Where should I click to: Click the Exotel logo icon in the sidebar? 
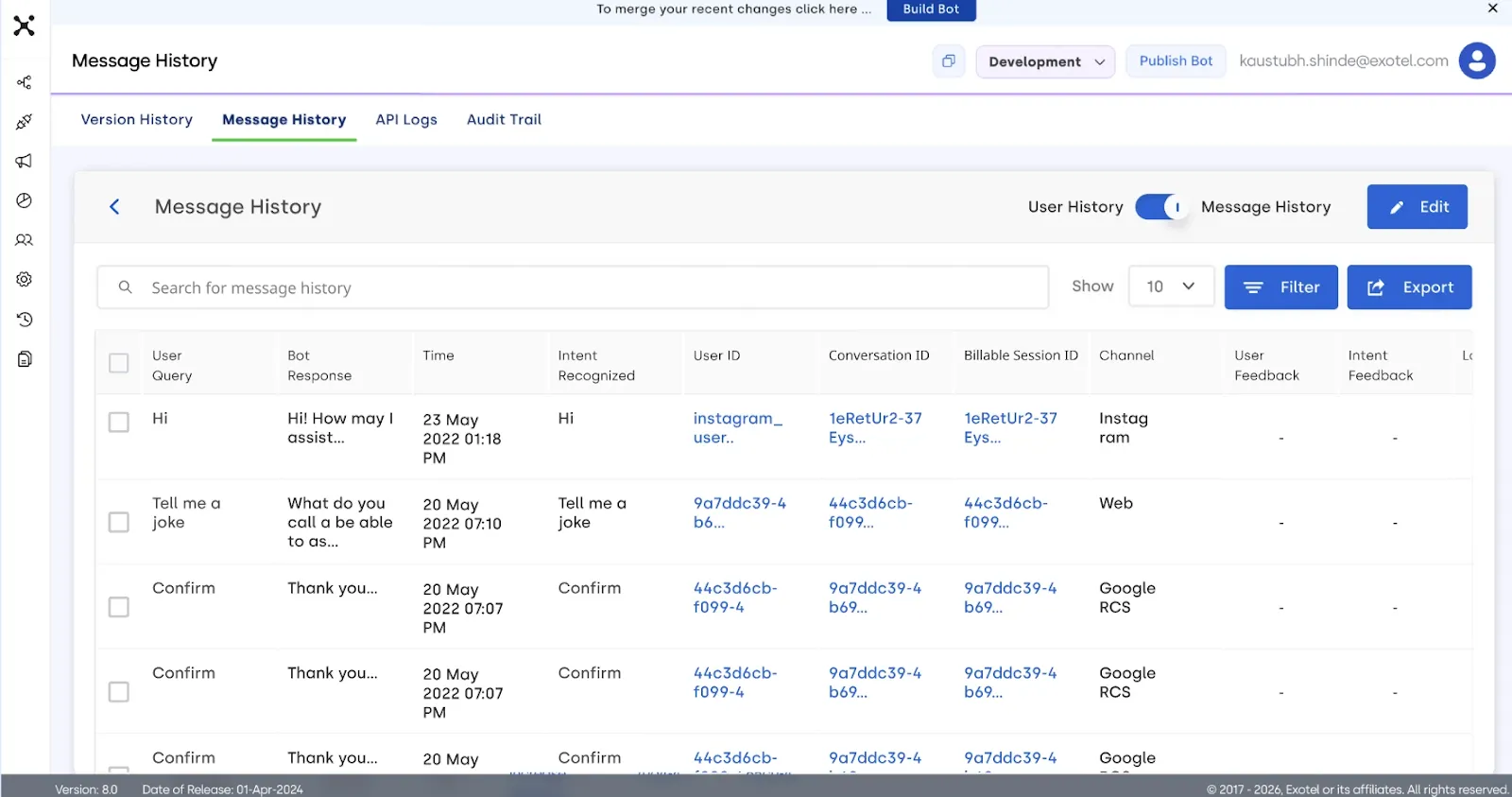point(25,26)
